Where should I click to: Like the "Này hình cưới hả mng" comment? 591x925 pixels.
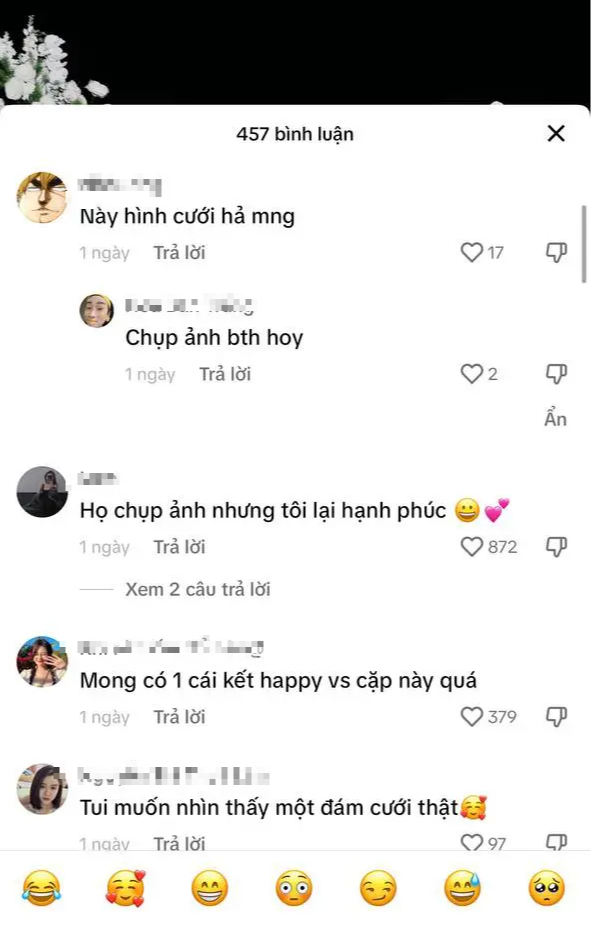tap(471, 252)
